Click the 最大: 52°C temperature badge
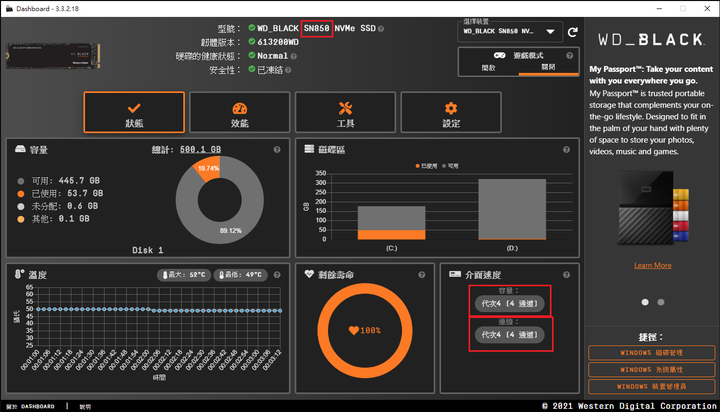 click(184, 275)
